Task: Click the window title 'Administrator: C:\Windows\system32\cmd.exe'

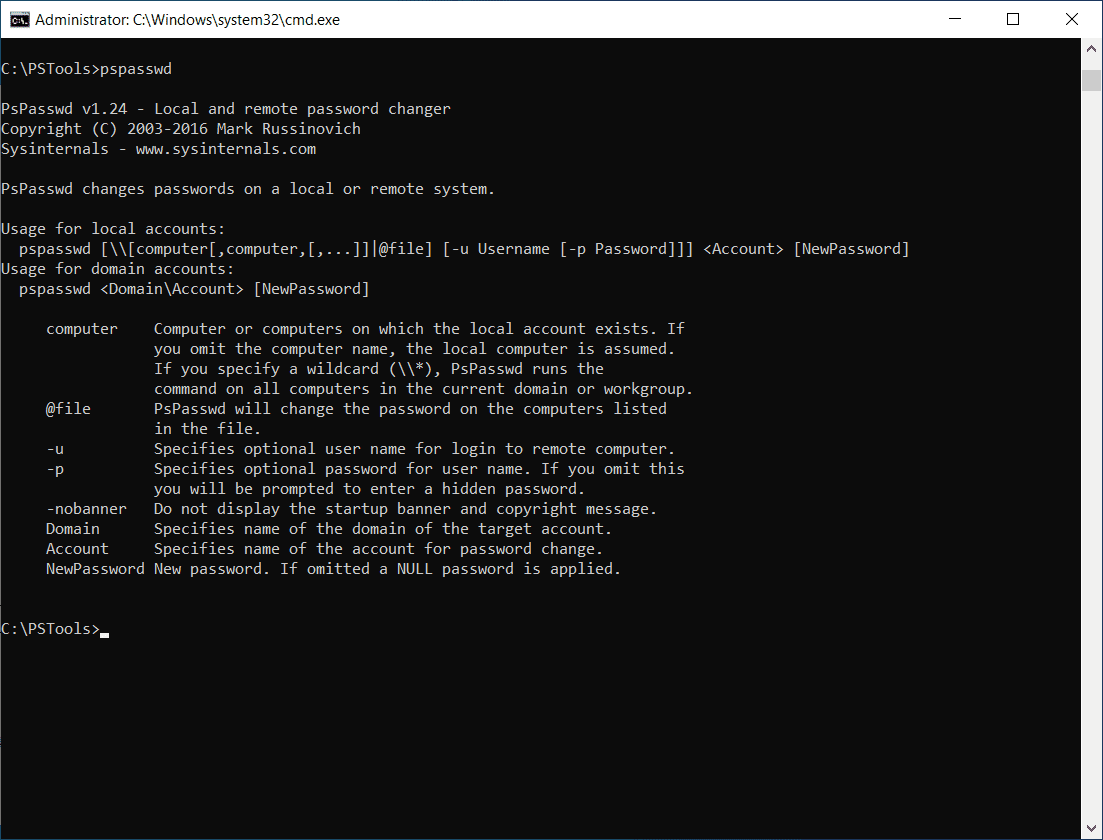Action: click(187, 20)
